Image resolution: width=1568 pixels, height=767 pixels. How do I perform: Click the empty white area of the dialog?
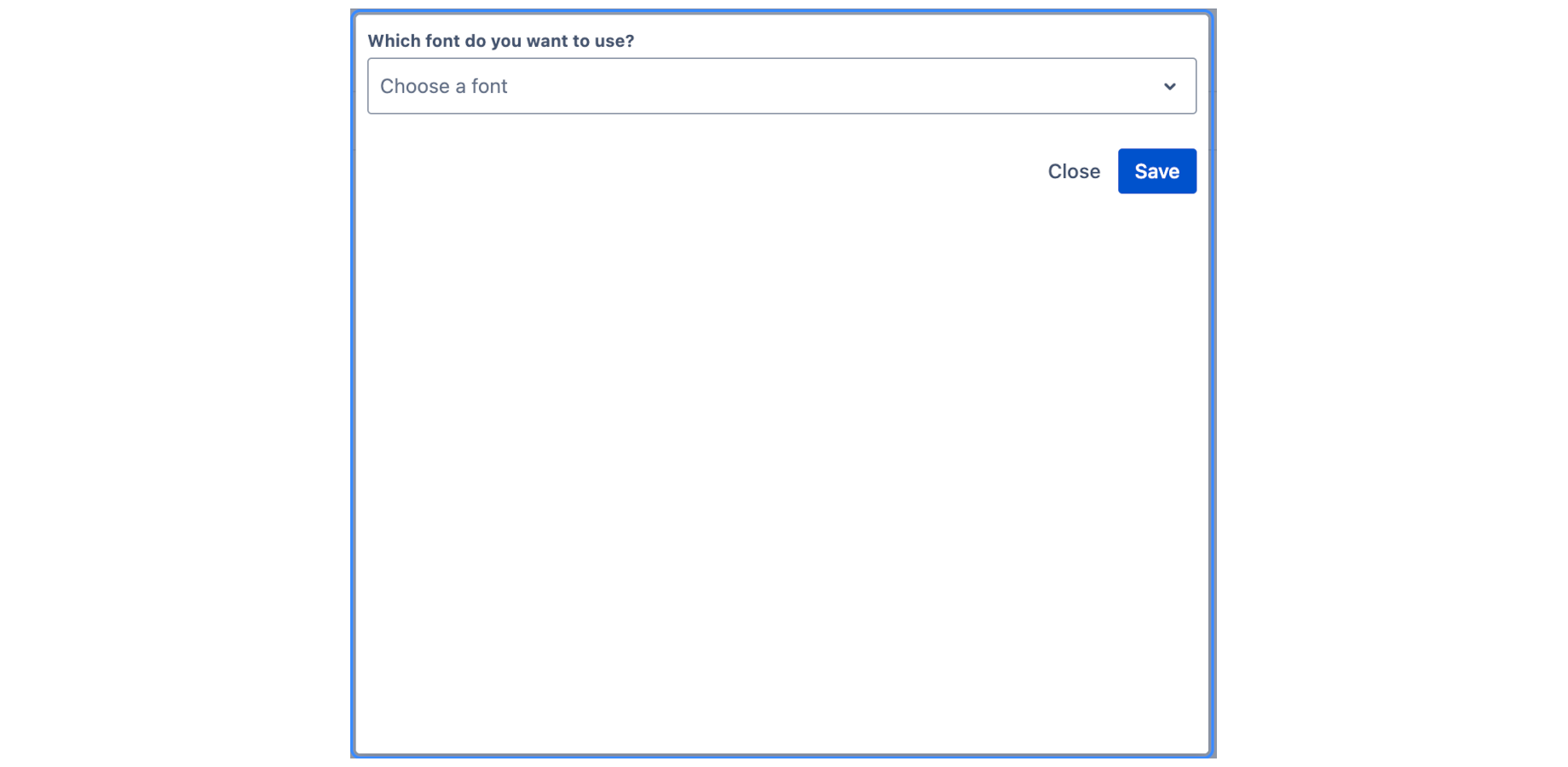click(x=782, y=469)
